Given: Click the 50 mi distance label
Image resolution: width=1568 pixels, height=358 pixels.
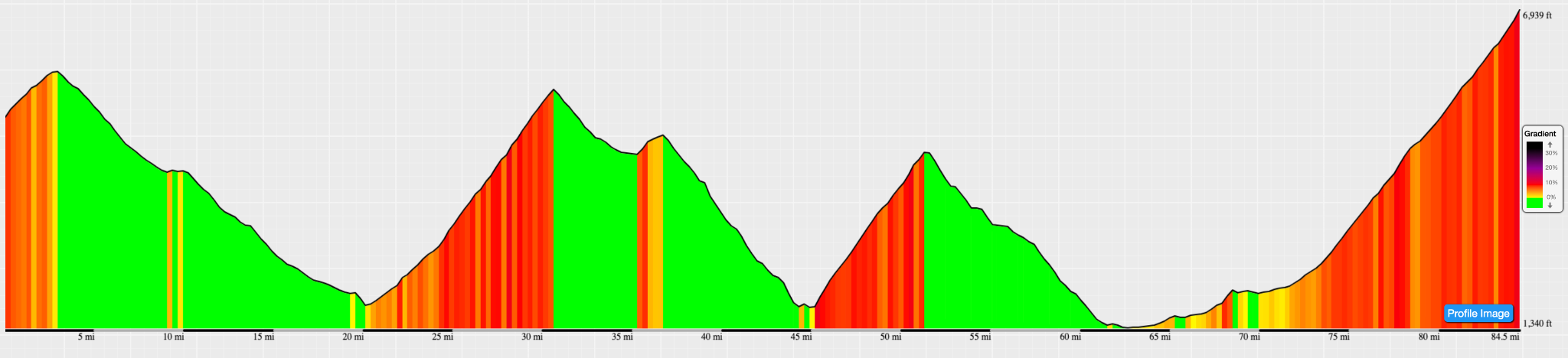Looking at the screenshot, I should pos(890,337).
